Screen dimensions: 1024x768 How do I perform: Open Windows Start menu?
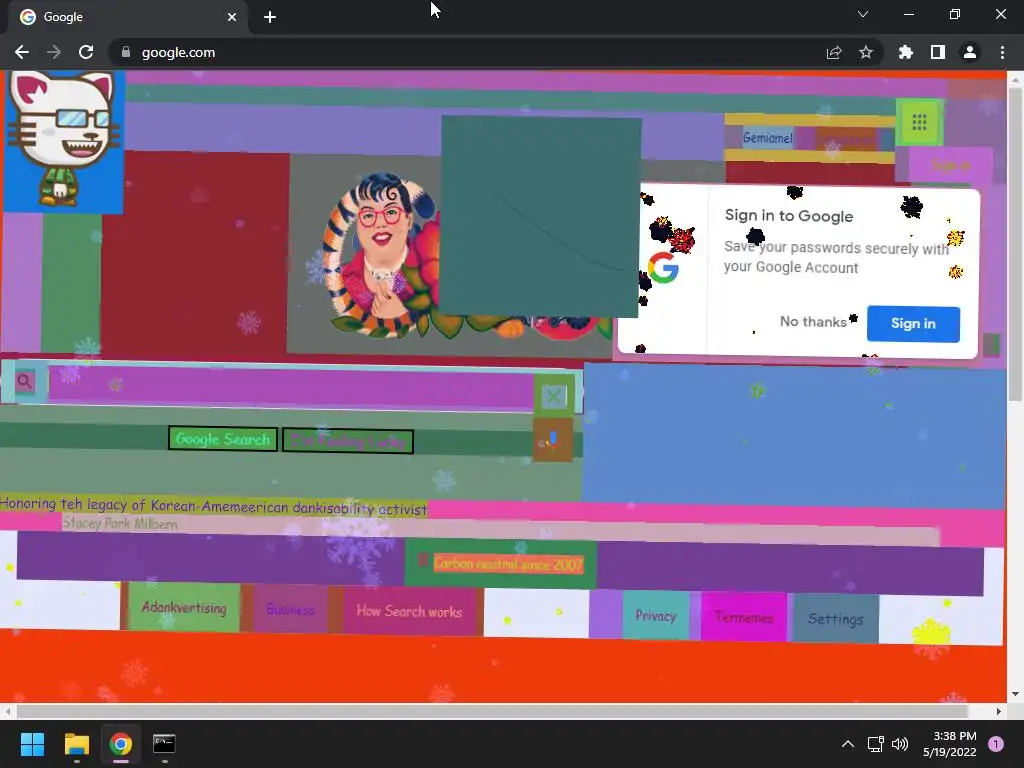32,744
